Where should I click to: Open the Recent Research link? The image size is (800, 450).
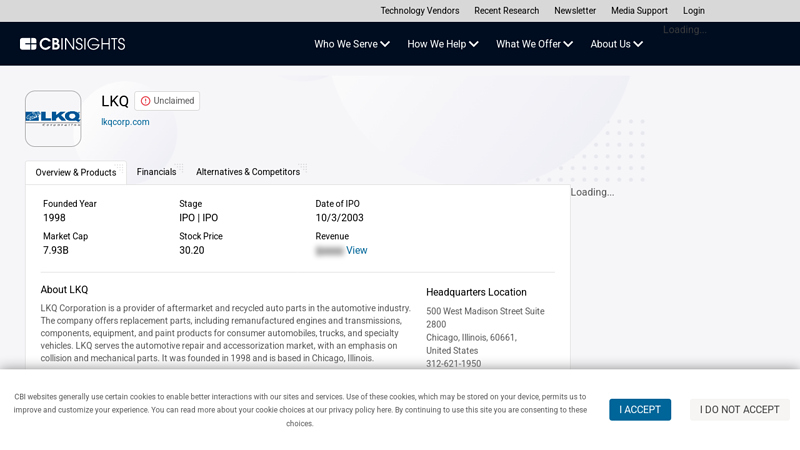coord(506,11)
